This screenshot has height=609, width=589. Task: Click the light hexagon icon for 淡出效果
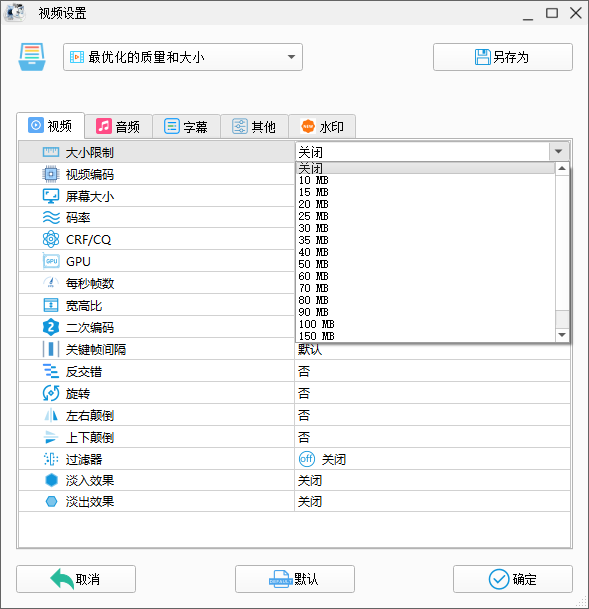pyautogui.click(x=51, y=501)
